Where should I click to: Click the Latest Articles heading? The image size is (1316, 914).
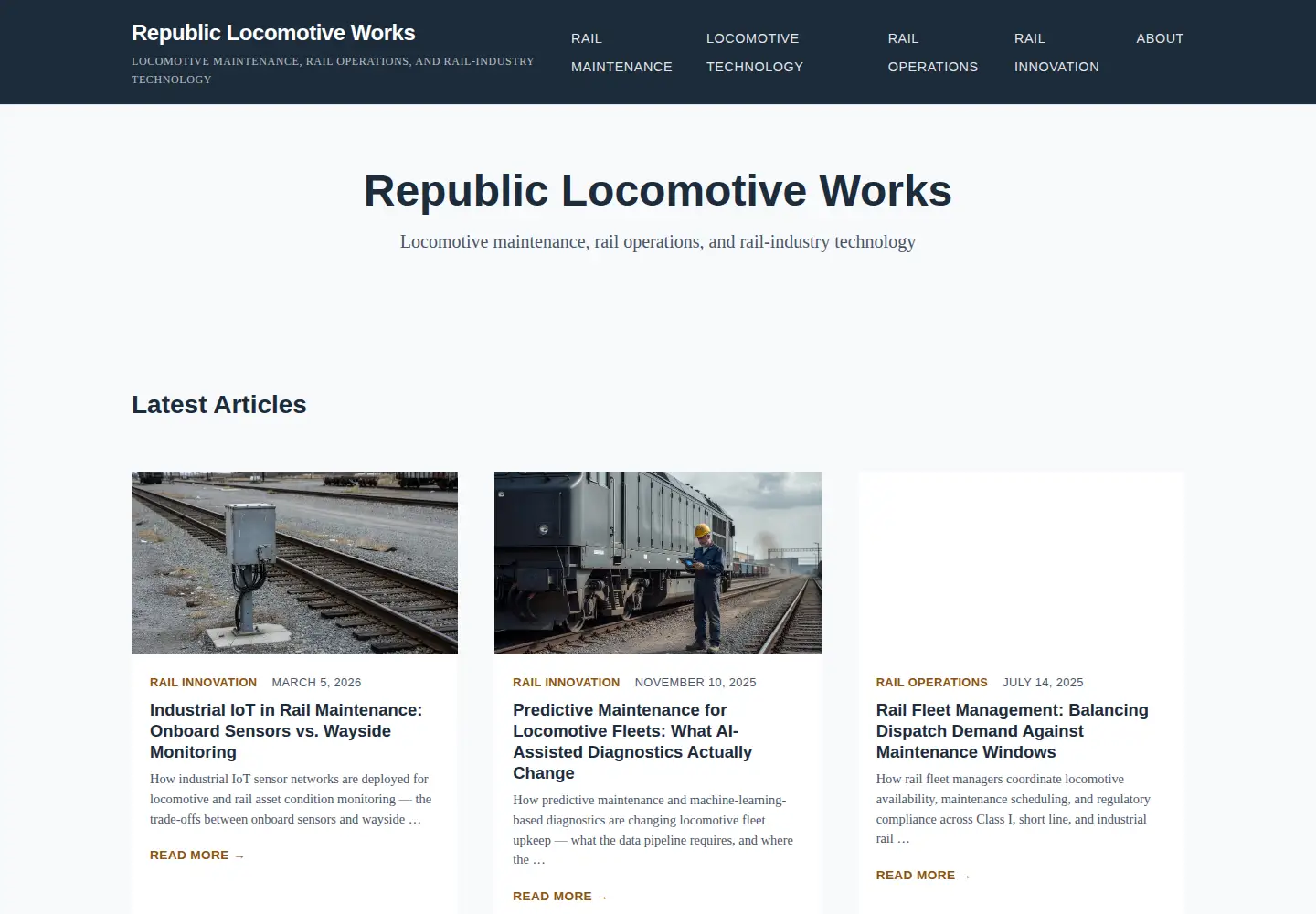(219, 405)
